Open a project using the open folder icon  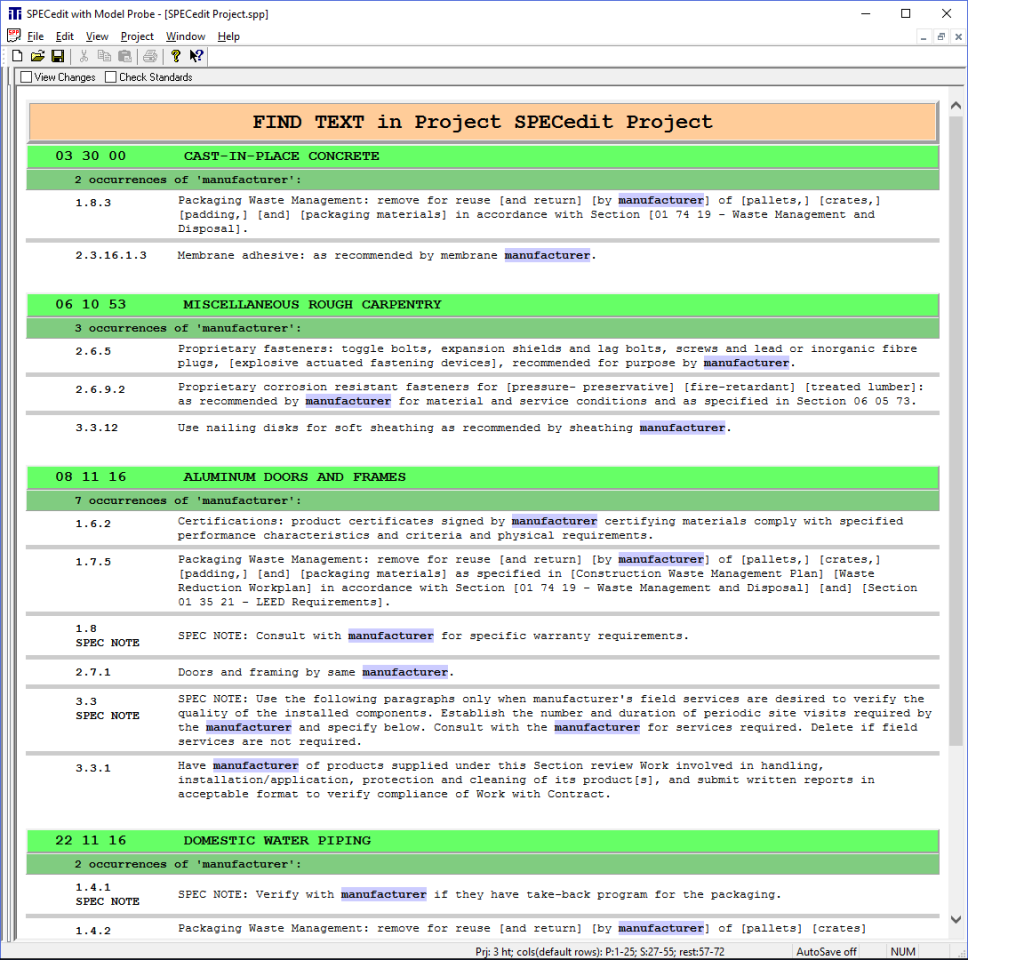pyautogui.click(x=37, y=56)
